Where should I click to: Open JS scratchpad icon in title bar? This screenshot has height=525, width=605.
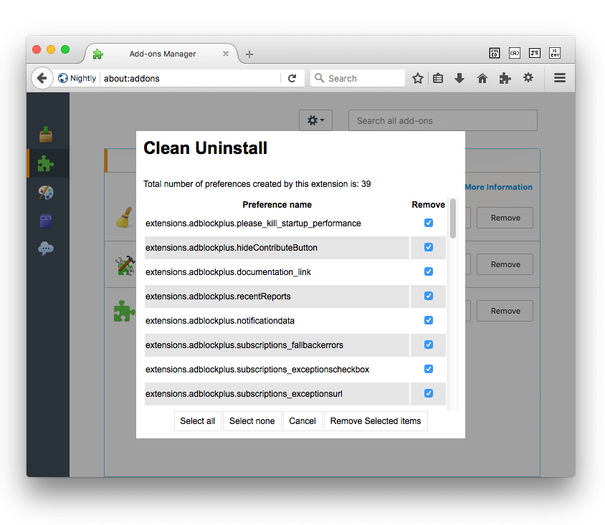point(535,53)
